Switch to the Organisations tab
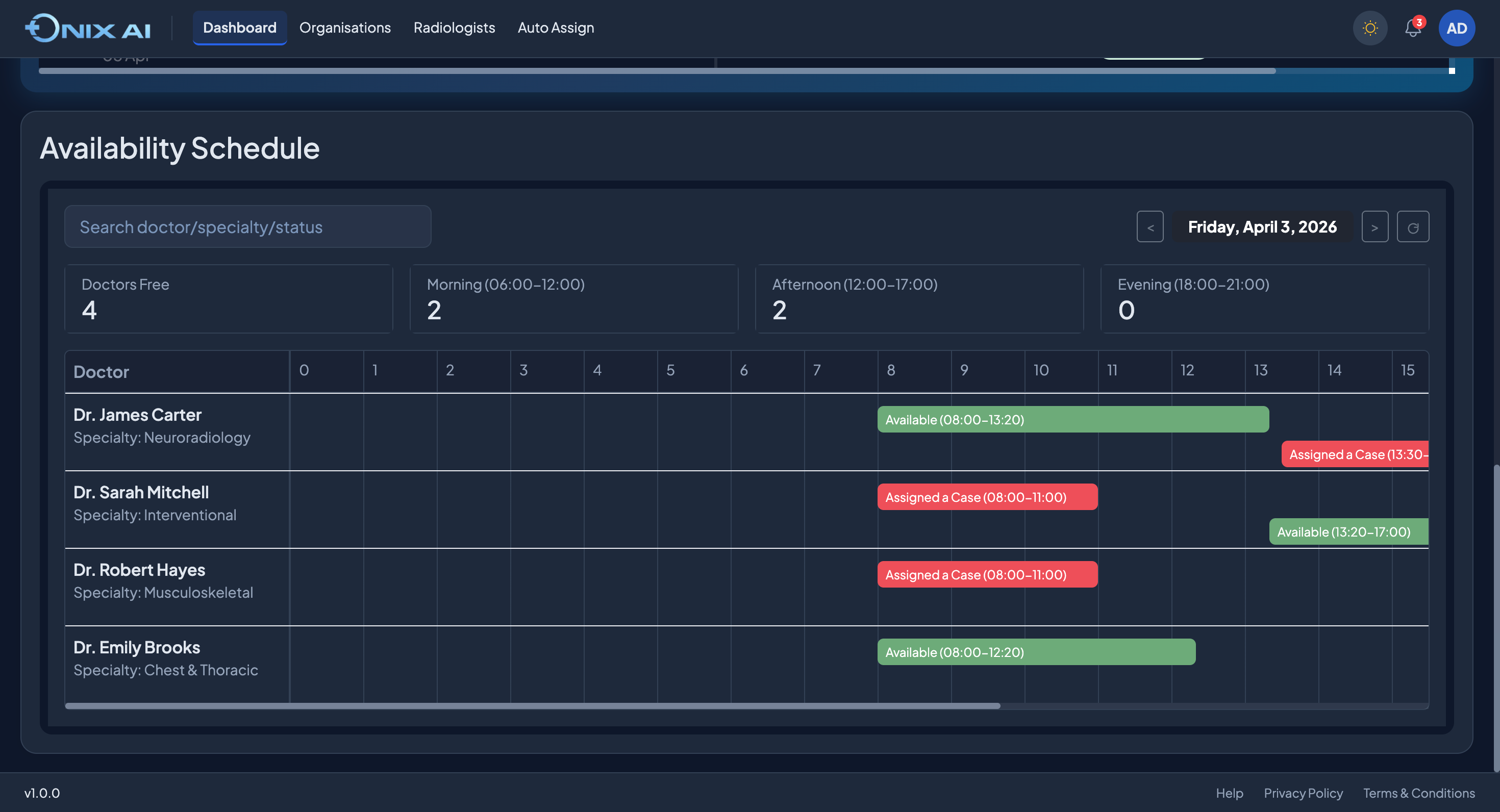1500x812 pixels. pyautogui.click(x=345, y=28)
